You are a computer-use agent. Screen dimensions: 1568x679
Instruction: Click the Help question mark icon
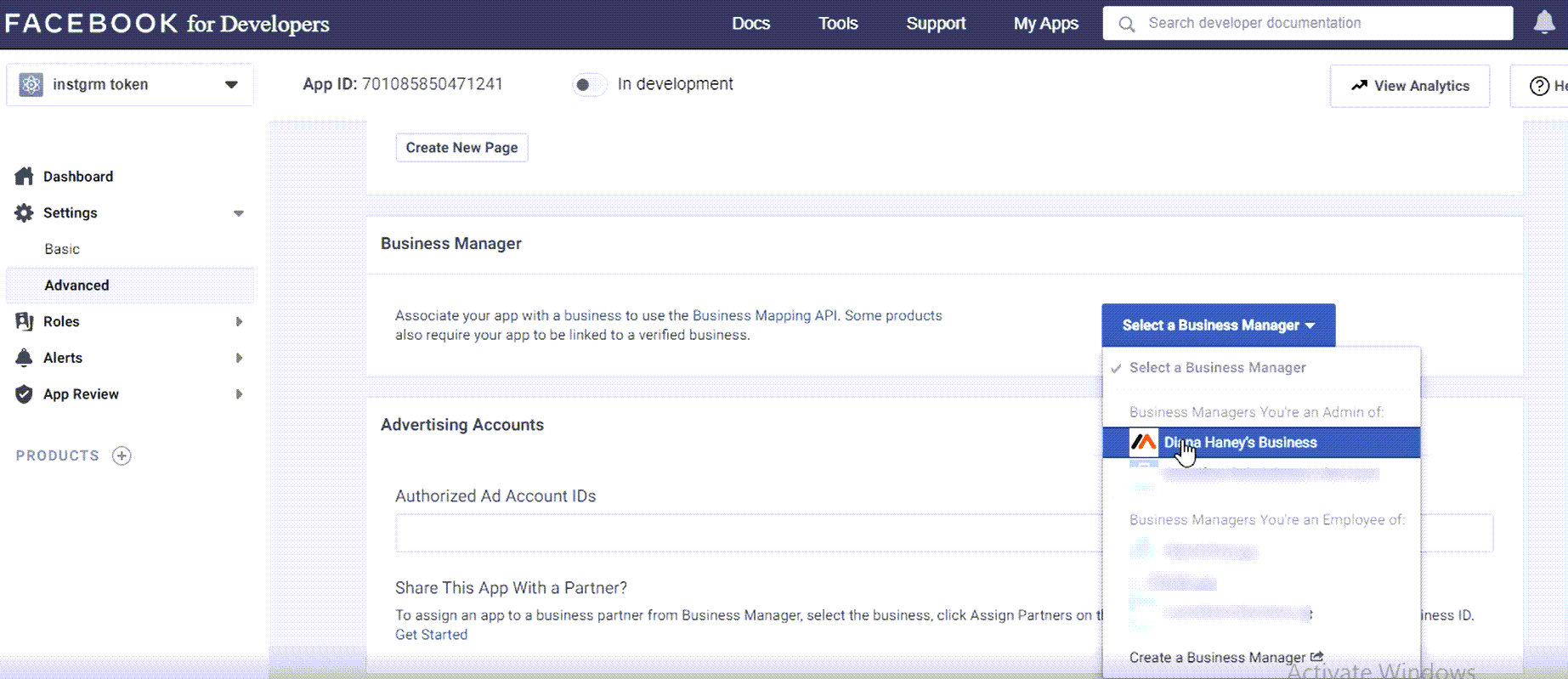[1539, 86]
